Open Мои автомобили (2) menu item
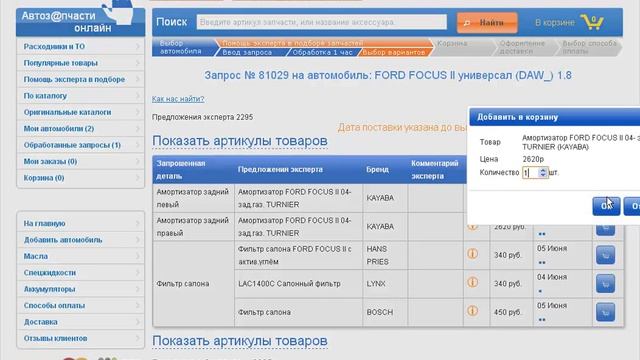This screenshot has height=360, width=640. pyautogui.click(x=80, y=129)
